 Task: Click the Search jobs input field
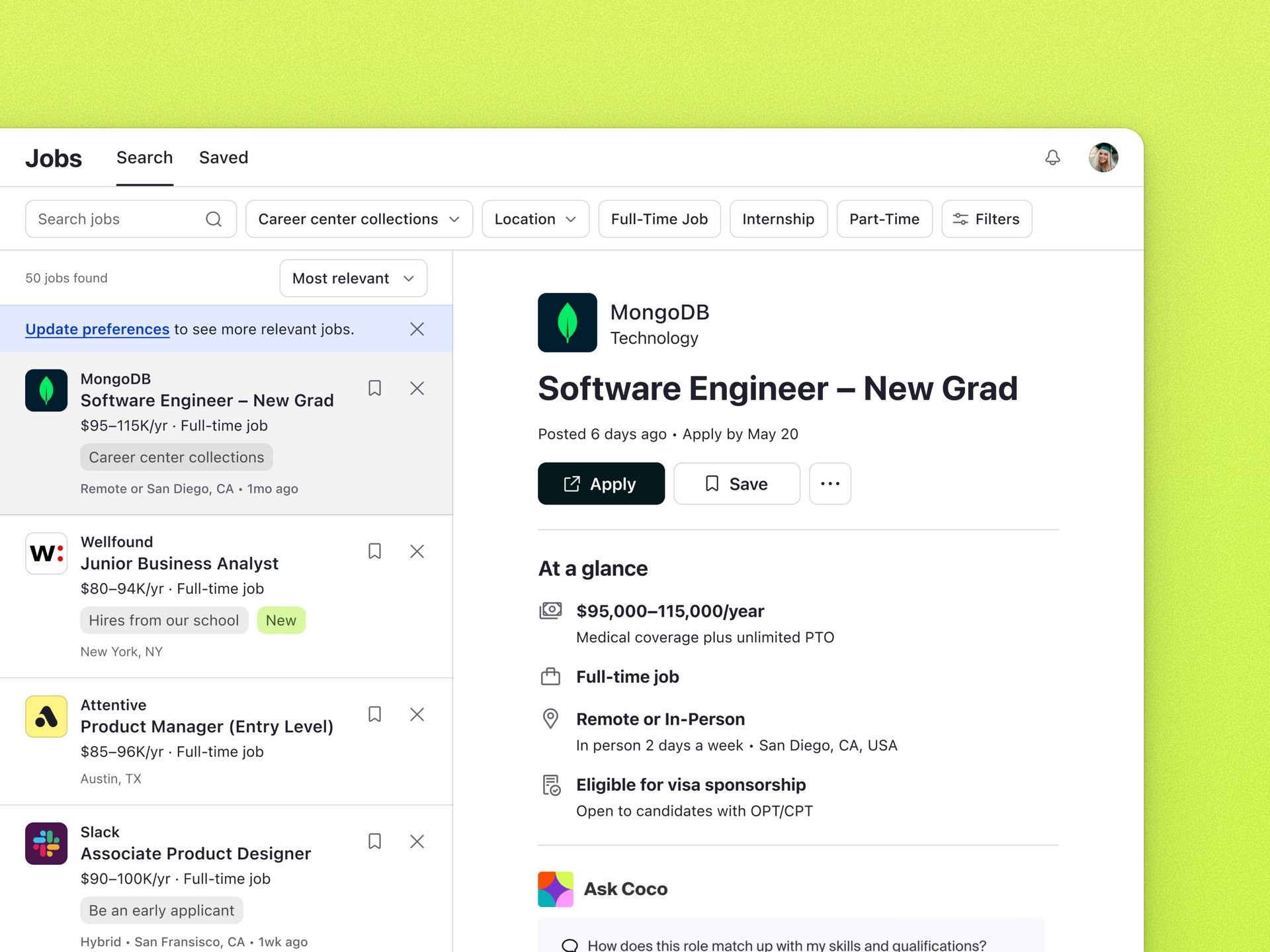(x=131, y=219)
